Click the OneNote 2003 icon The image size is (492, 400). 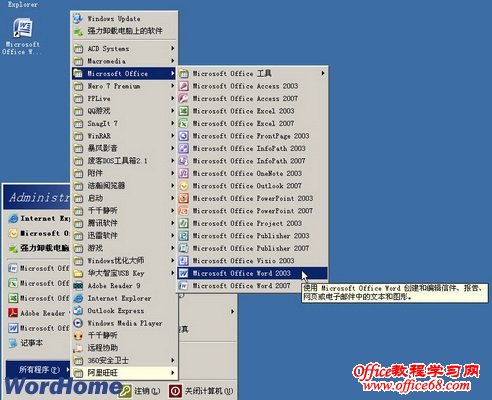pyautogui.click(x=184, y=173)
